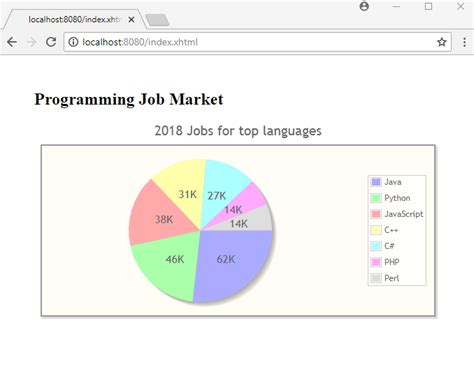The height and width of the screenshot is (378, 474).
Task: Click the Java legend color swatch
Action: click(376, 182)
